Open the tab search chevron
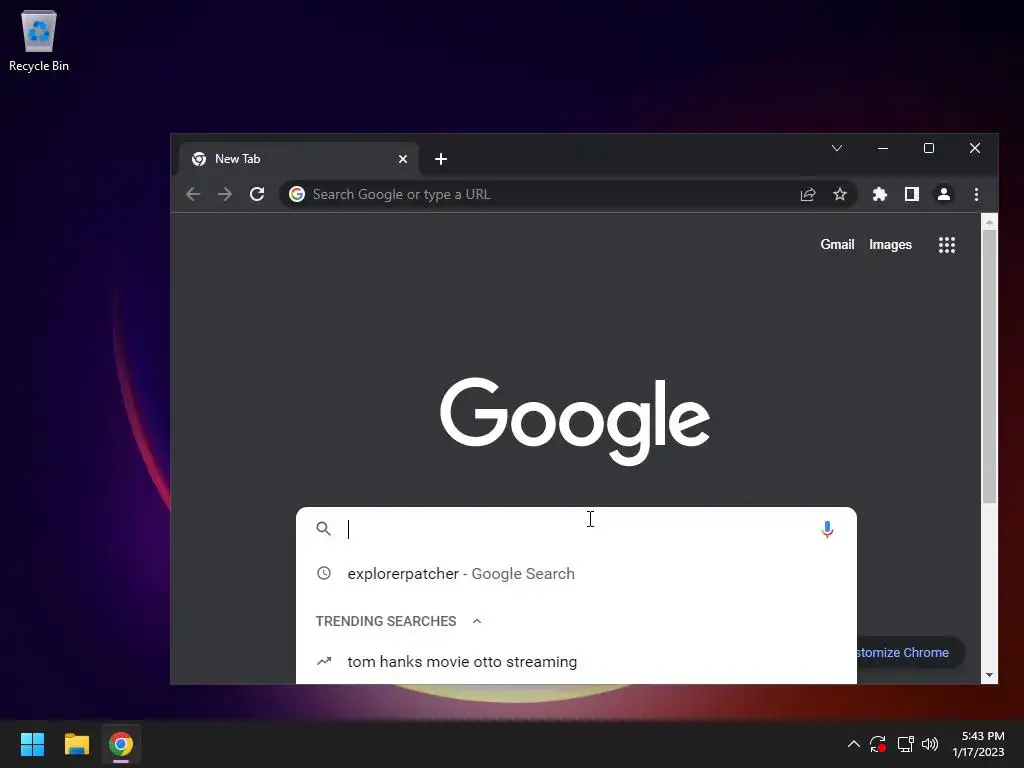1024x768 pixels. tap(837, 148)
